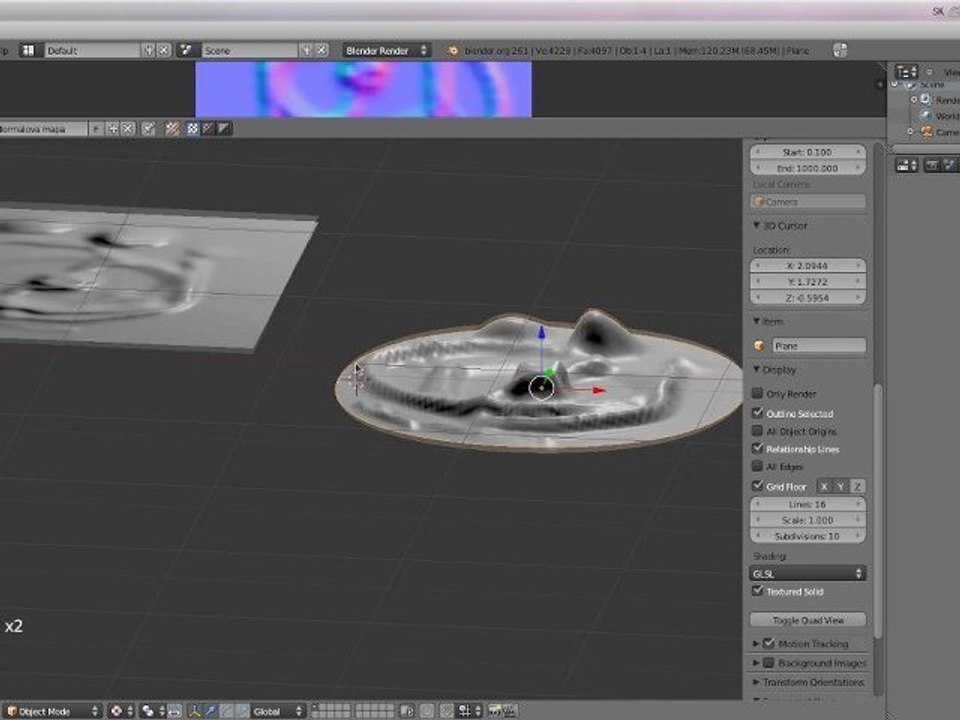Switch to the Render properties tab icon
The width and height of the screenshot is (960, 720).
point(932,165)
